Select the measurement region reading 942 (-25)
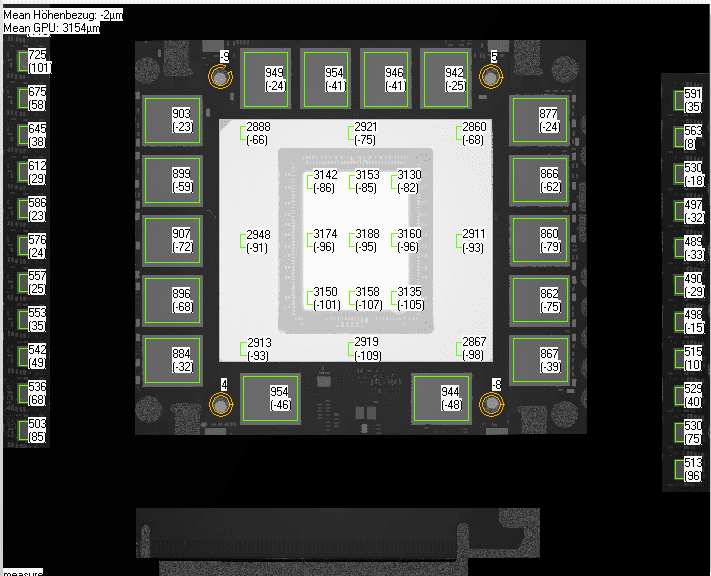Viewport: 711px width, 576px height. 446,79
